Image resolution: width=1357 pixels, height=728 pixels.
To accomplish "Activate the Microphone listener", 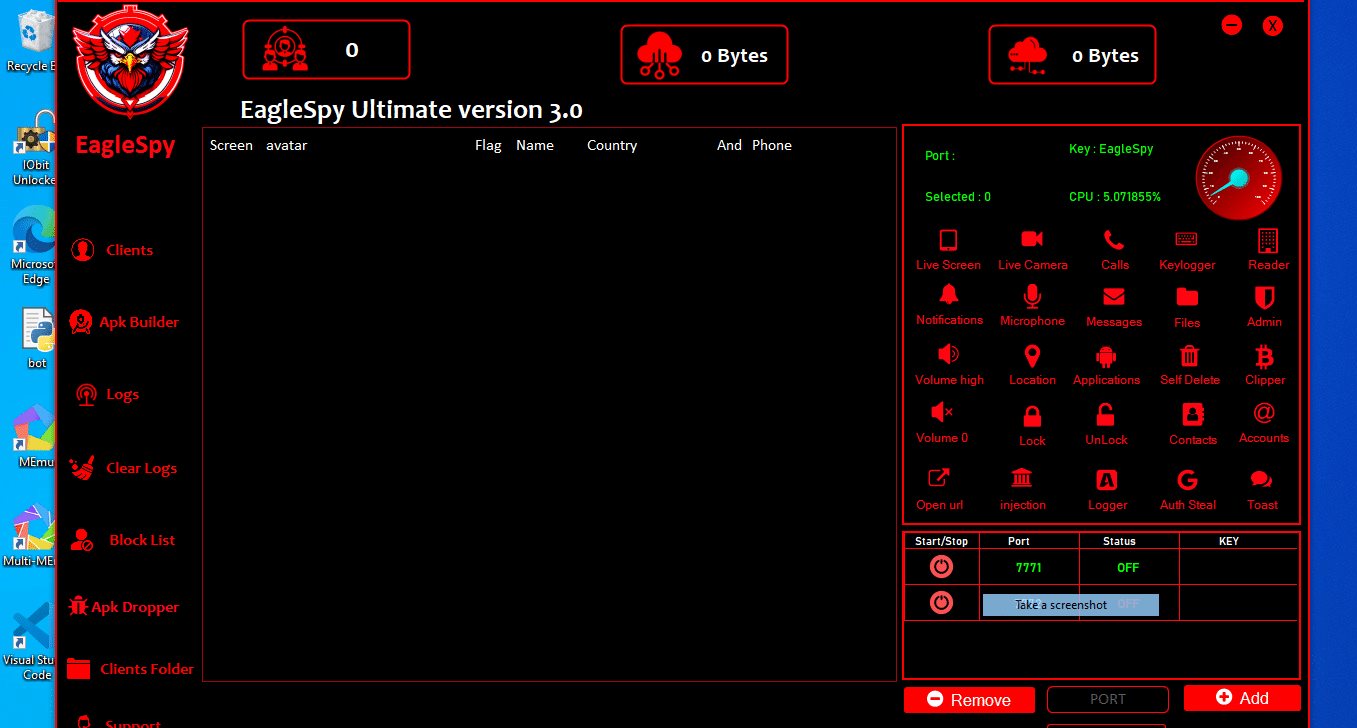I will click(x=1032, y=305).
